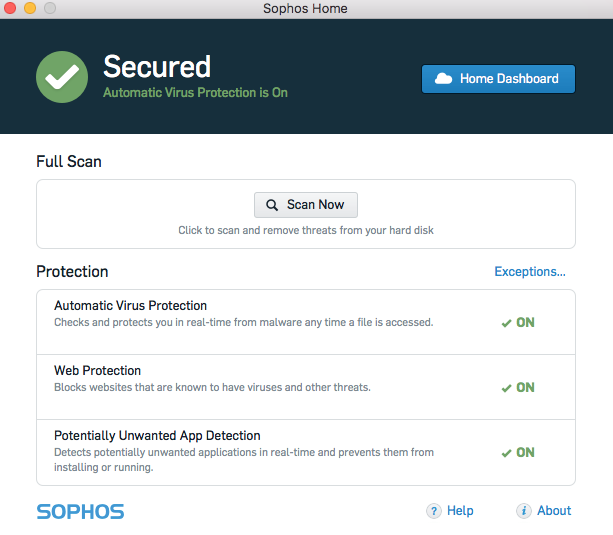This screenshot has height=535, width=613.
Task: Click the question mark Help icon
Action: click(434, 511)
